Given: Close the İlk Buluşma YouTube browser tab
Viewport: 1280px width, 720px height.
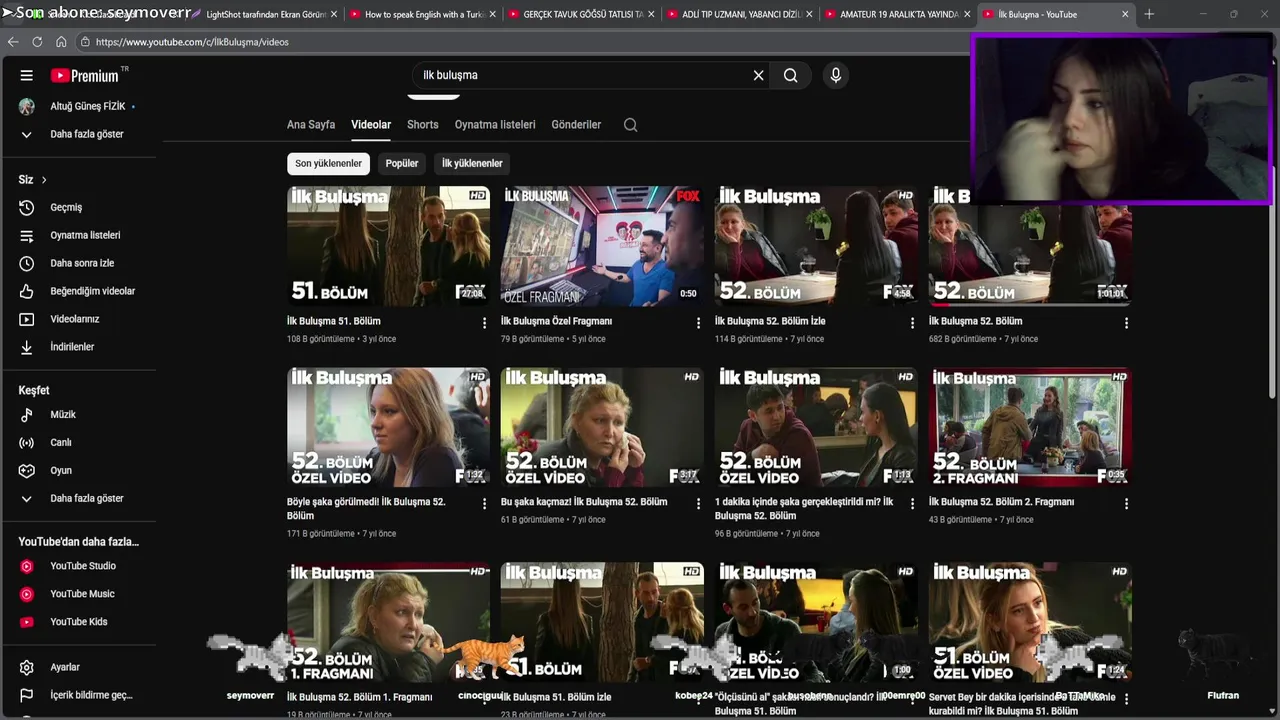Looking at the screenshot, I should [x=1125, y=14].
